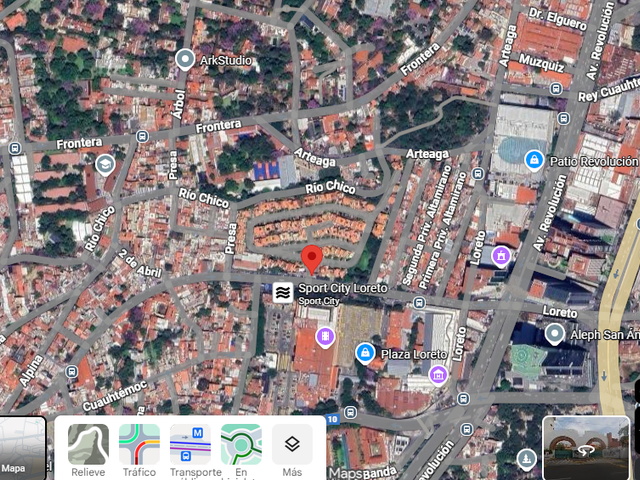Click the Primera Priv. Altamirano label

442,231
